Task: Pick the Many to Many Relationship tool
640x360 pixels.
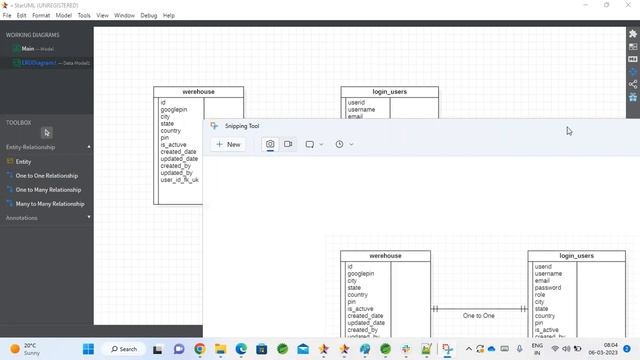Action: [x=50, y=204]
